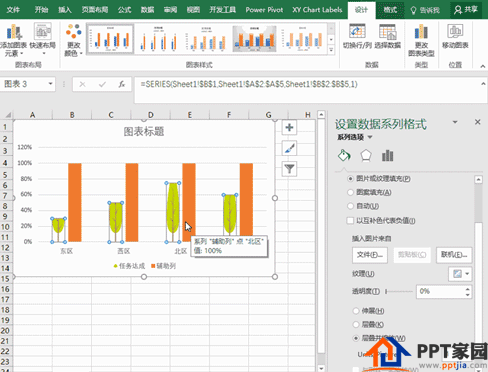Decrease transparency with the spinner down arrow

pyautogui.click(x=468, y=295)
